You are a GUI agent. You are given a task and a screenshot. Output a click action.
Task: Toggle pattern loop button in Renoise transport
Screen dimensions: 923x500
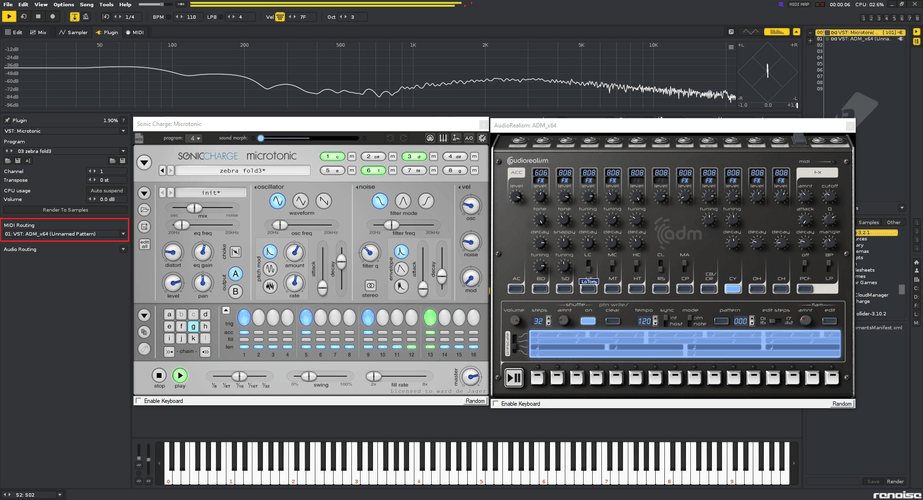(x=24, y=16)
